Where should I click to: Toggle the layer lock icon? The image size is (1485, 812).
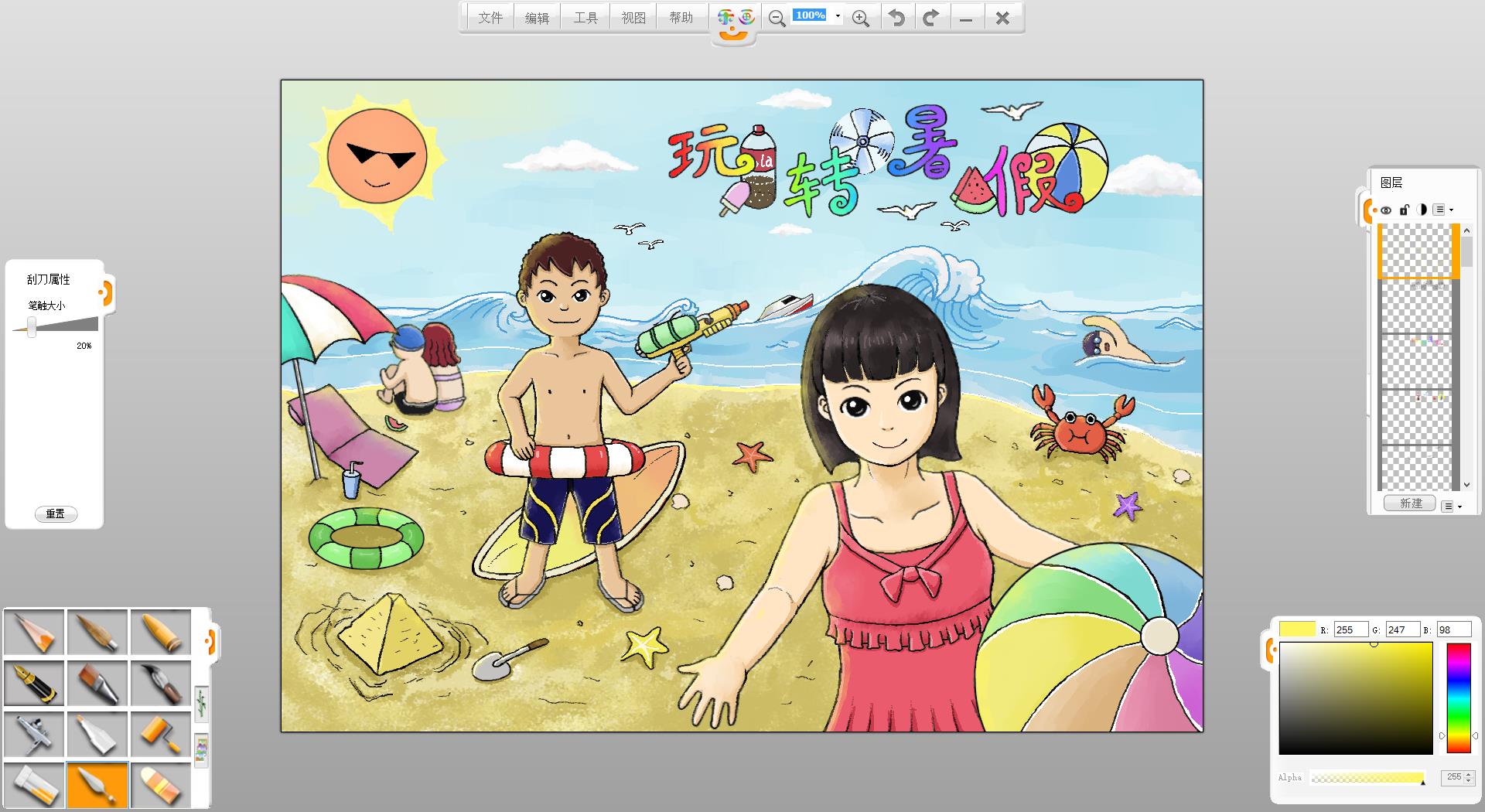click(1404, 210)
